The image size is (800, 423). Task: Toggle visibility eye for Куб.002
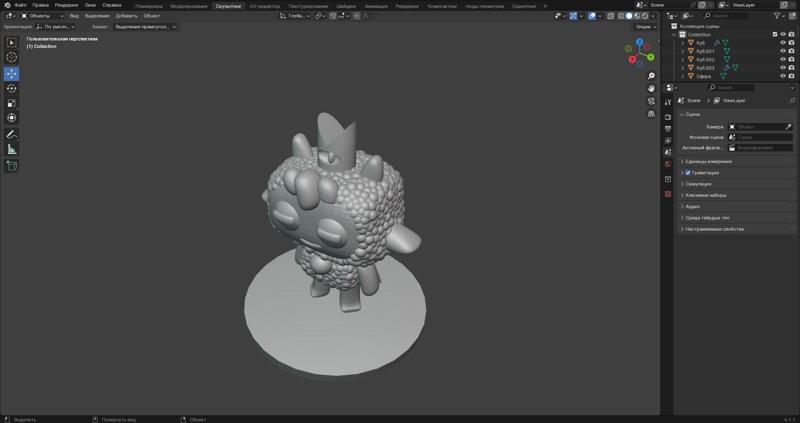pos(783,59)
